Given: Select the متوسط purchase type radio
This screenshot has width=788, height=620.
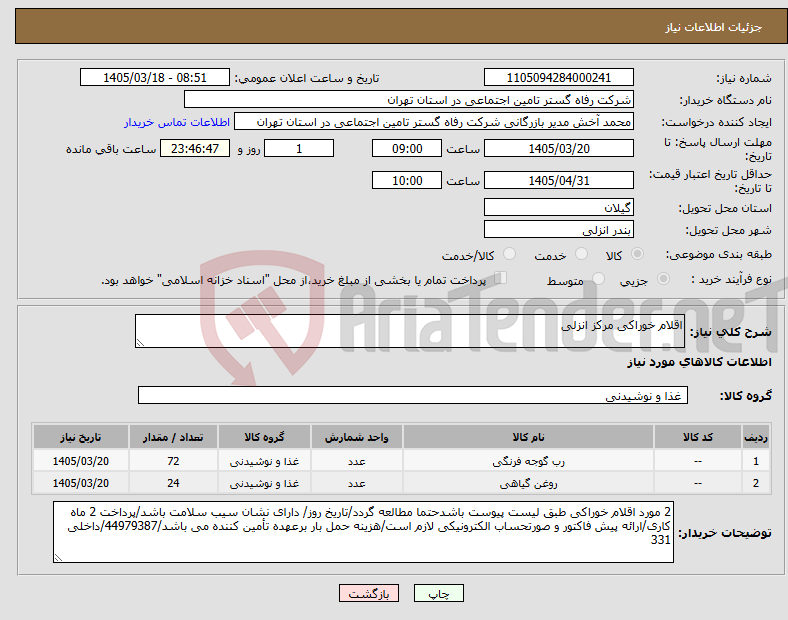Looking at the screenshot, I should 598,278.
